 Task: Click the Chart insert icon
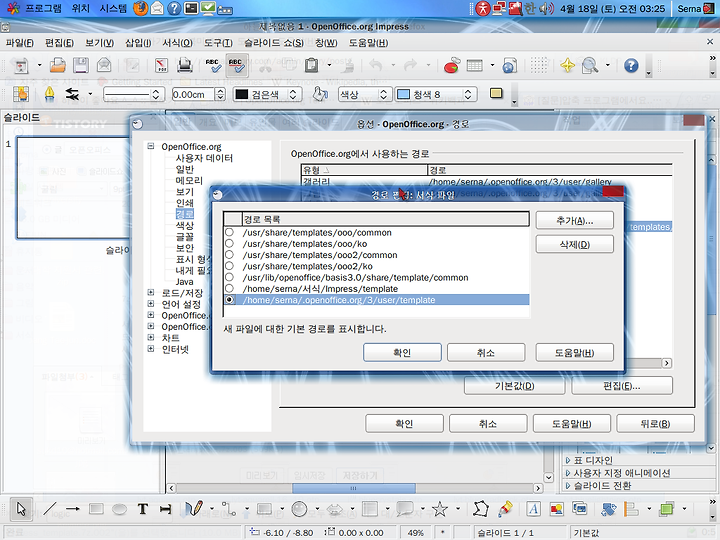coord(452,66)
